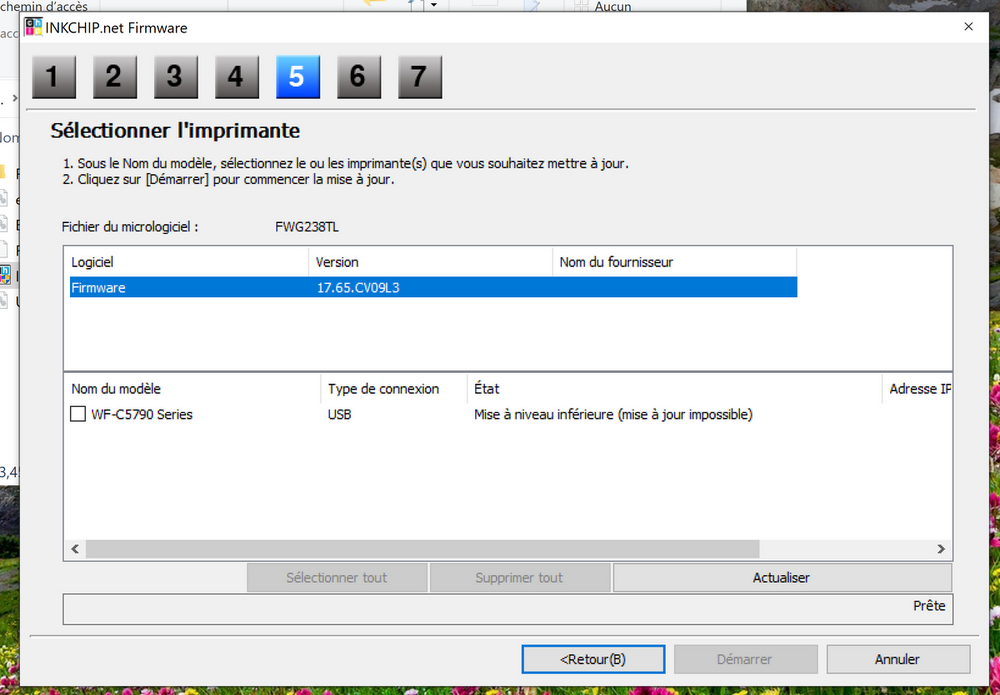Click the INKCHIP.net title bar app icon
This screenshot has width=1000, height=695.
(x=33, y=27)
